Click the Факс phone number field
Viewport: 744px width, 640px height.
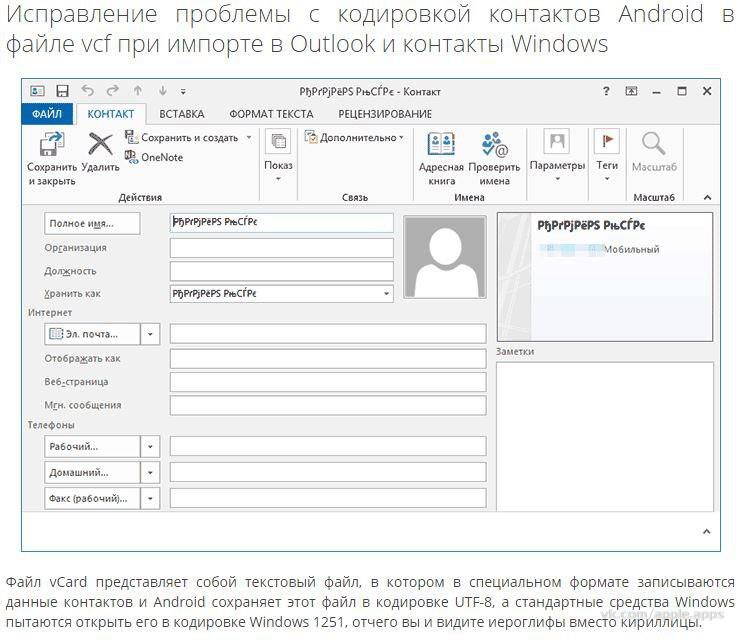(x=328, y=498)
